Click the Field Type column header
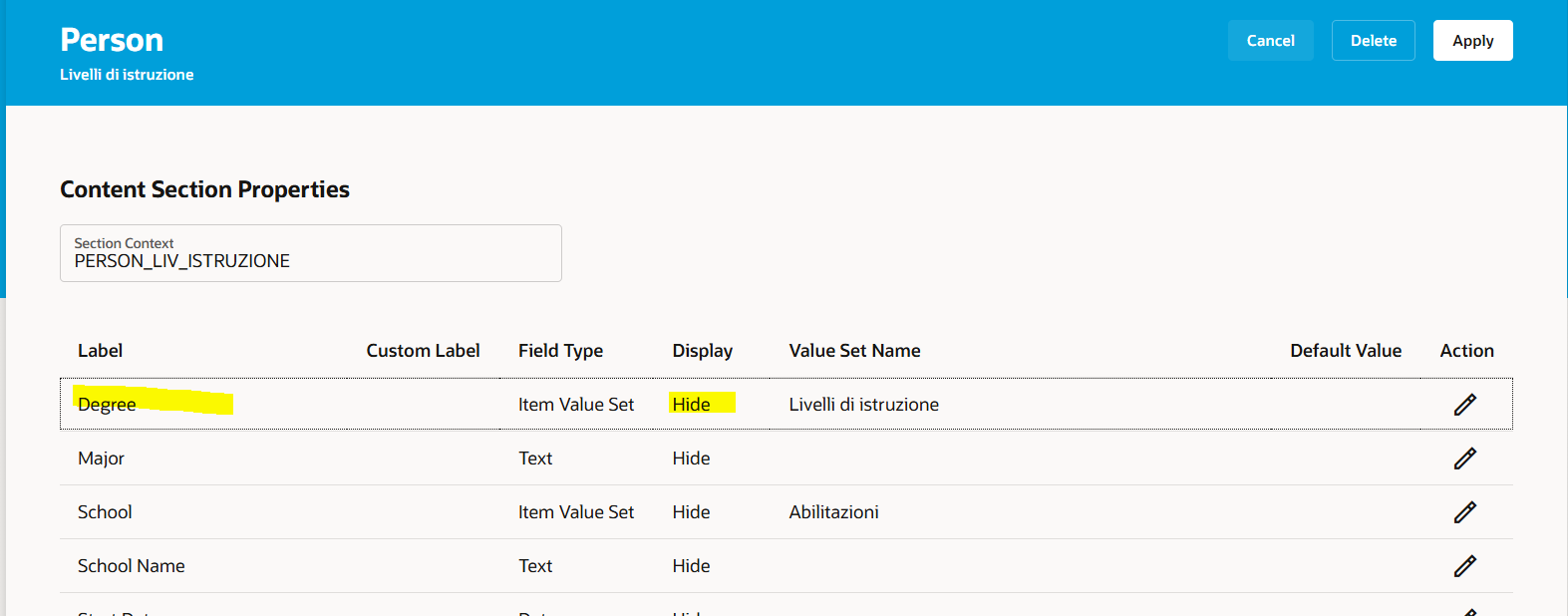The height and width of the screenshot is (616, 1568). point(560,351)
